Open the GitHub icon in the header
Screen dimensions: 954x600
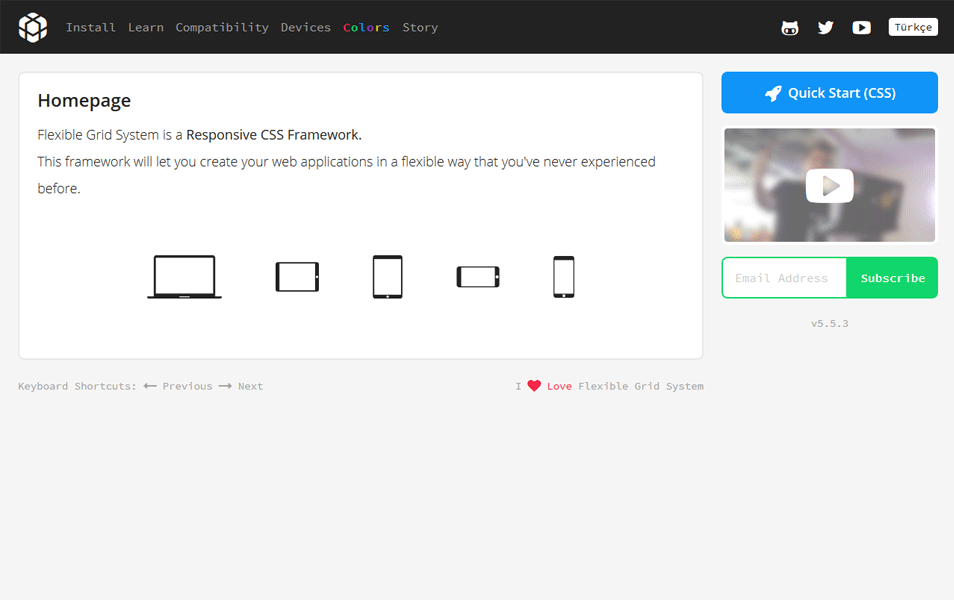coord(790,27)
